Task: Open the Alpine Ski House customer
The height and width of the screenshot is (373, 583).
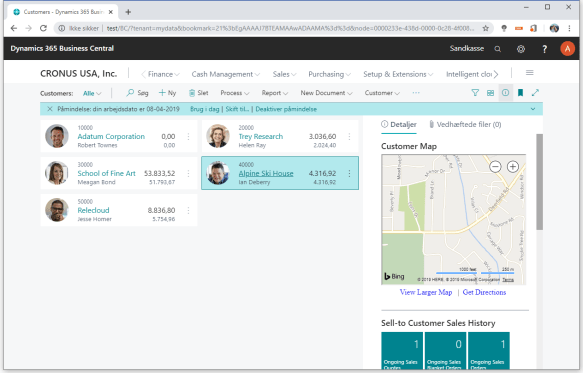Action: tap(266, 173)
